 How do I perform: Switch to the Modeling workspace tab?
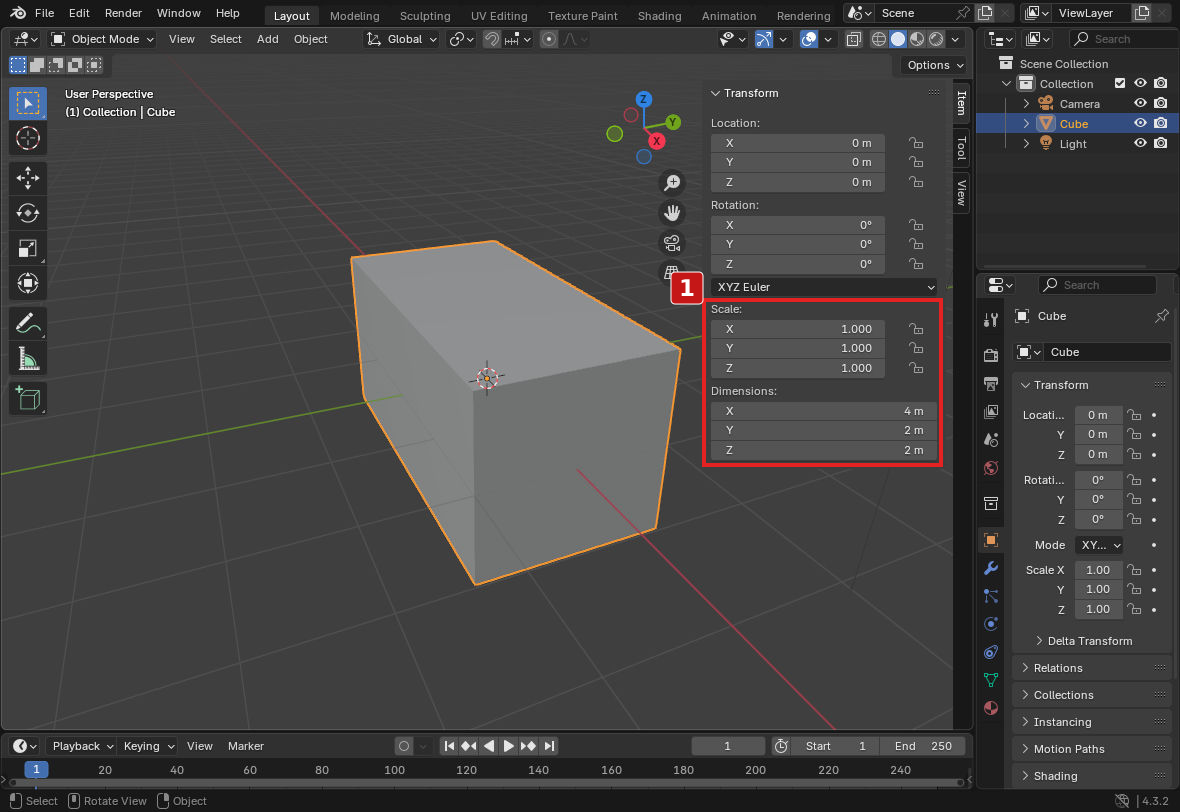(x=354, y=15)
